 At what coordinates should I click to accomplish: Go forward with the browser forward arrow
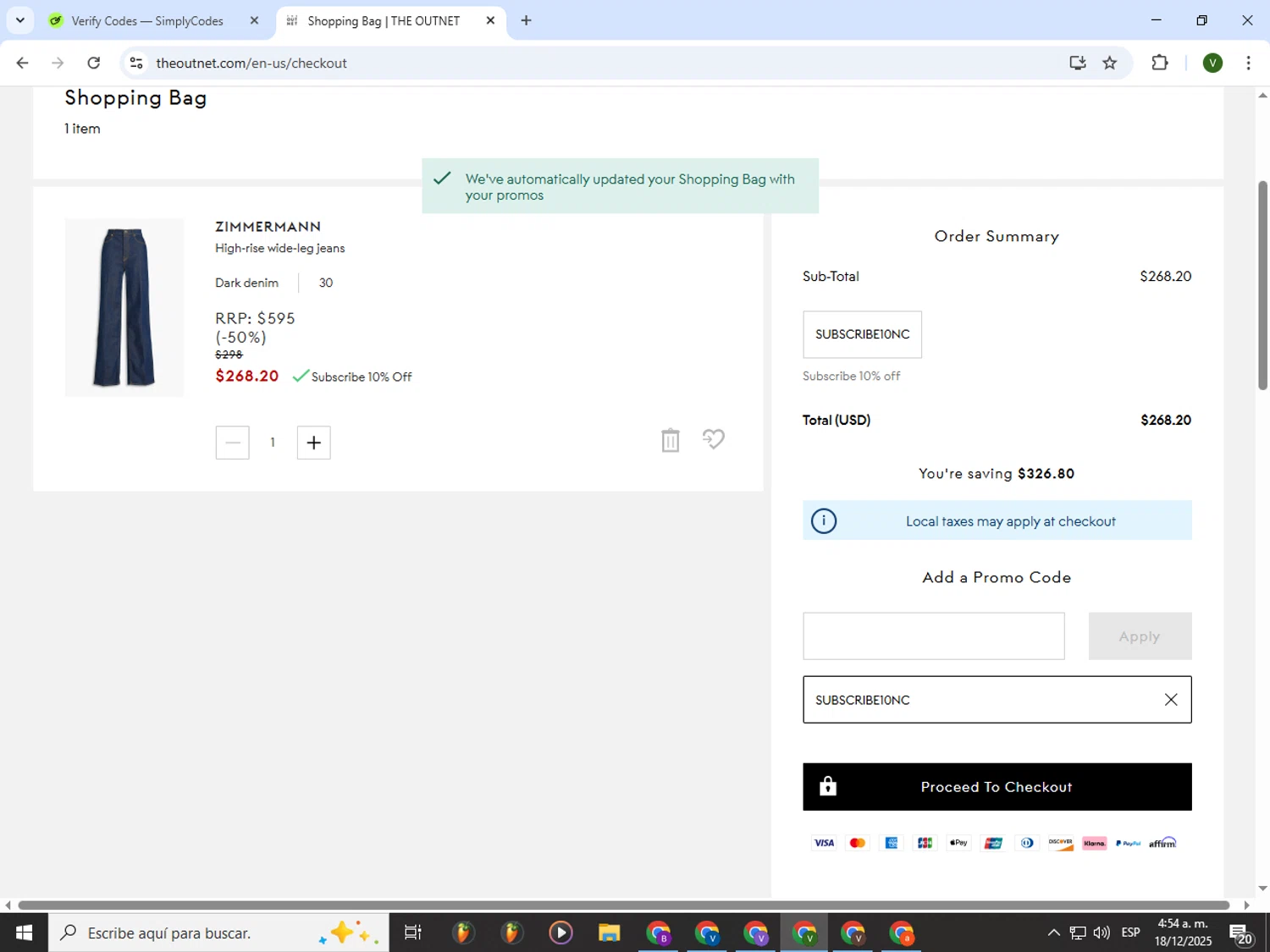click(x=58, y=63)
